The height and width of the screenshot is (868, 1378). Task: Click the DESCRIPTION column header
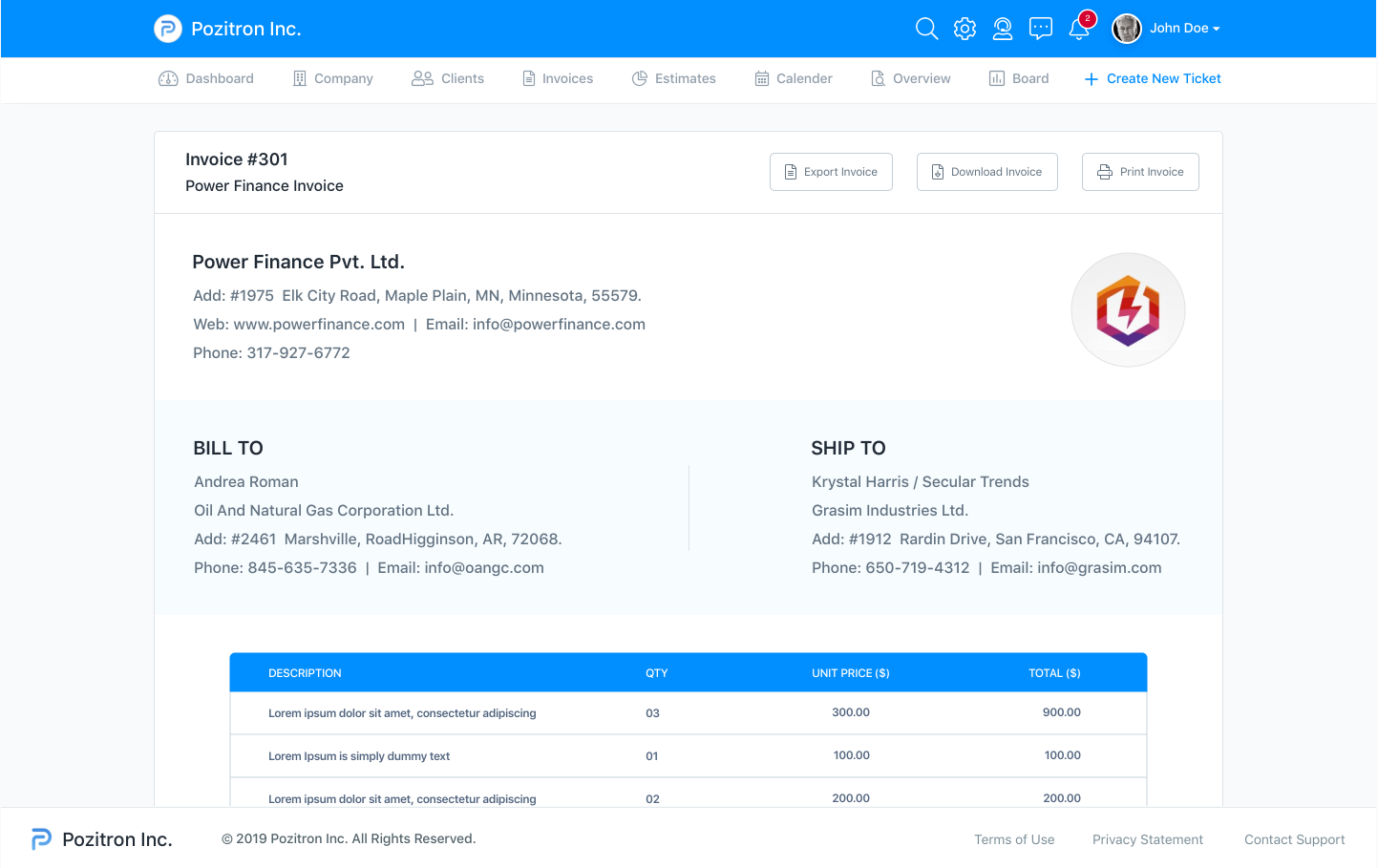tap(305, 673)
